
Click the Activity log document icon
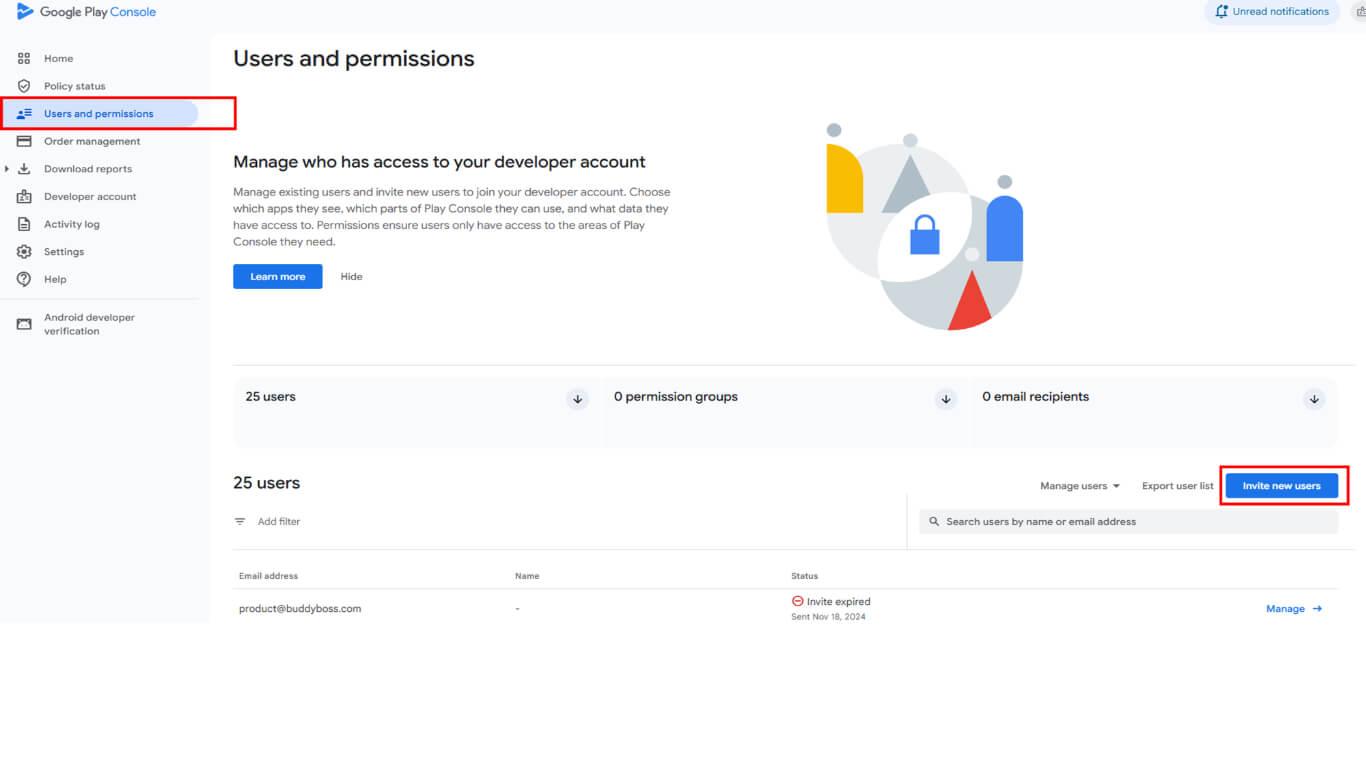coord(24,224)
